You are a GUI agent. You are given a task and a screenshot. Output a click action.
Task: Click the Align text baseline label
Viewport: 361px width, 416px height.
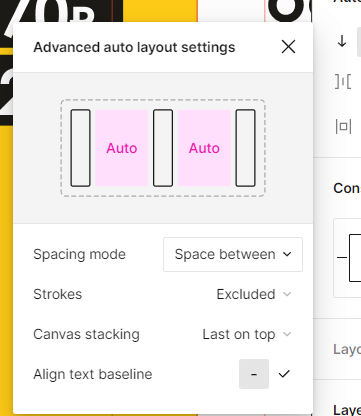coord(93,374)
